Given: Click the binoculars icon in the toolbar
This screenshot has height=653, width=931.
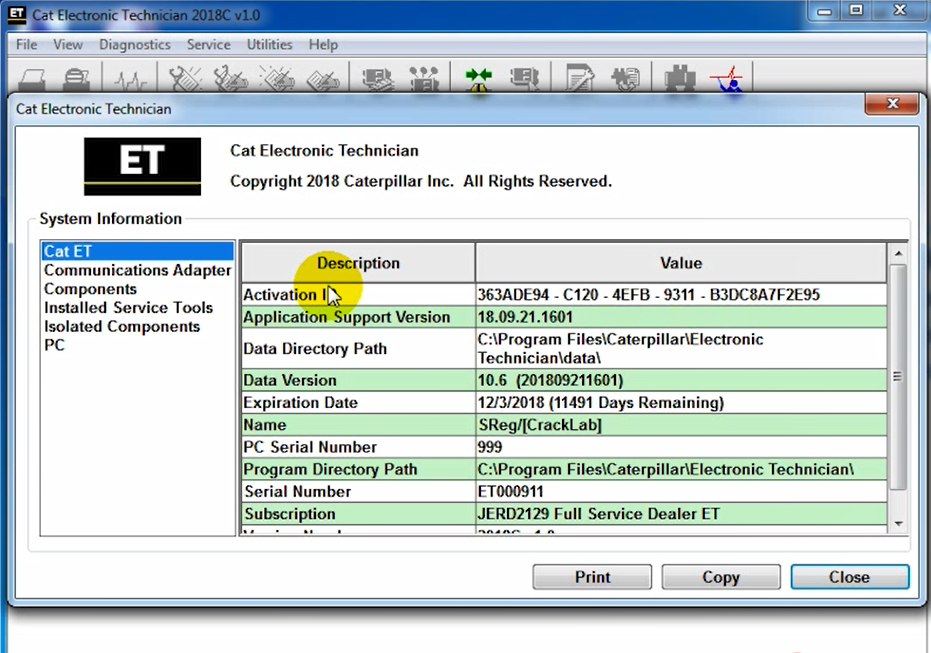Looking at the screenshot, I should (680, 79).
